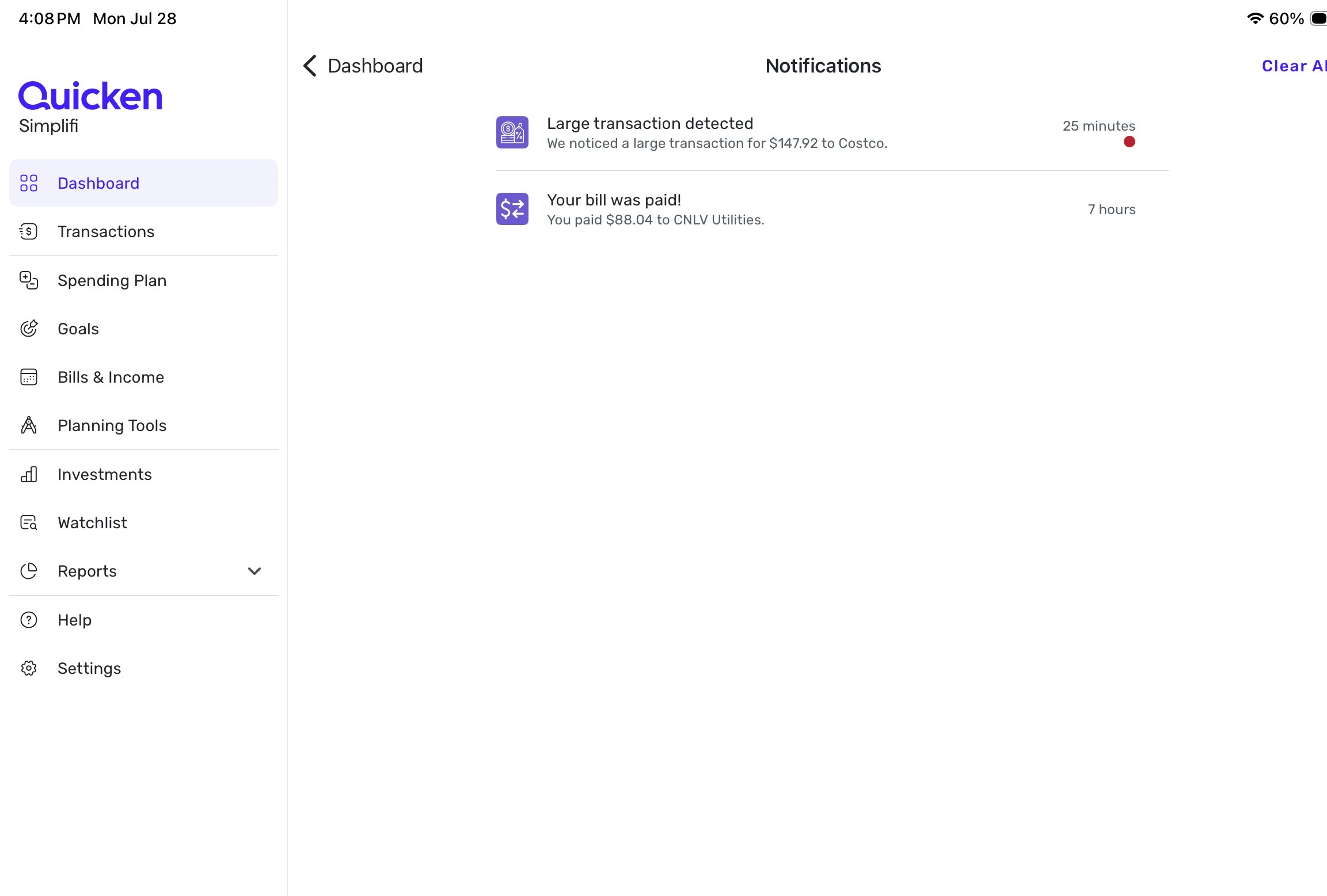Expand the Reports menu chevron

[254, 571]
